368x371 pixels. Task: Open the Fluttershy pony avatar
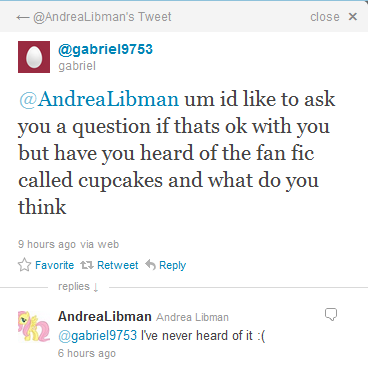[34, 326]
